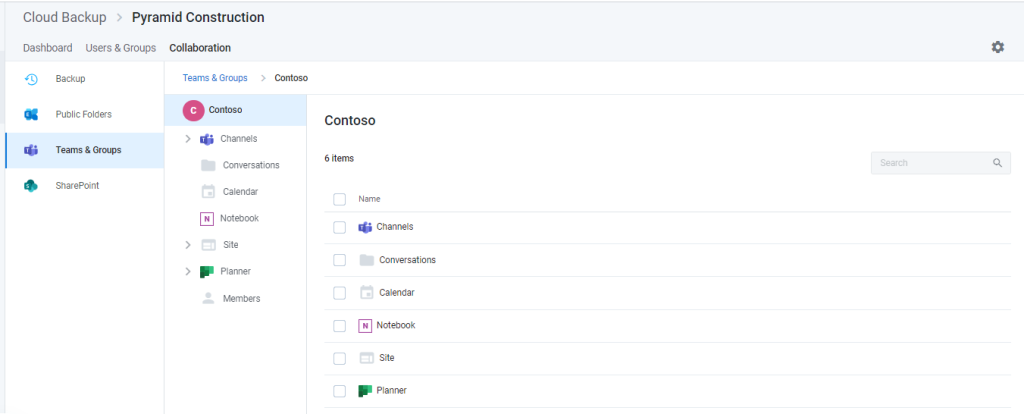Click the Pyramid Construction breadcrumb title

[x=199, y=18]
